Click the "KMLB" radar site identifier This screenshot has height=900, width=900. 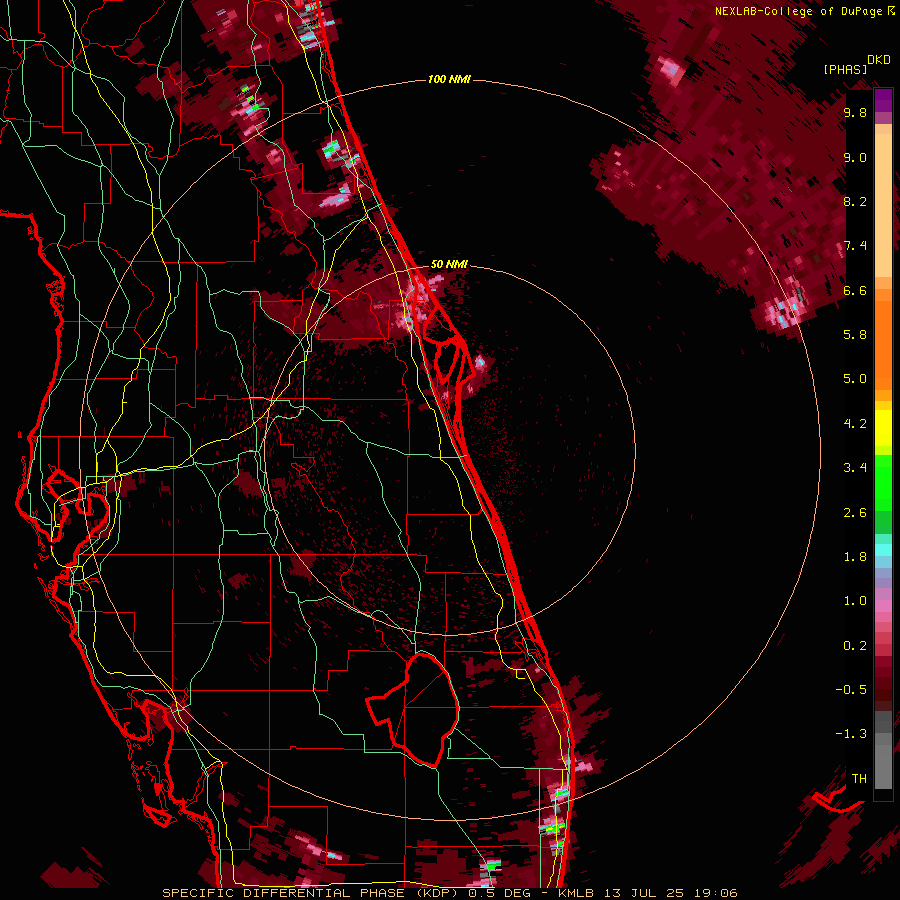click(576, 893)
